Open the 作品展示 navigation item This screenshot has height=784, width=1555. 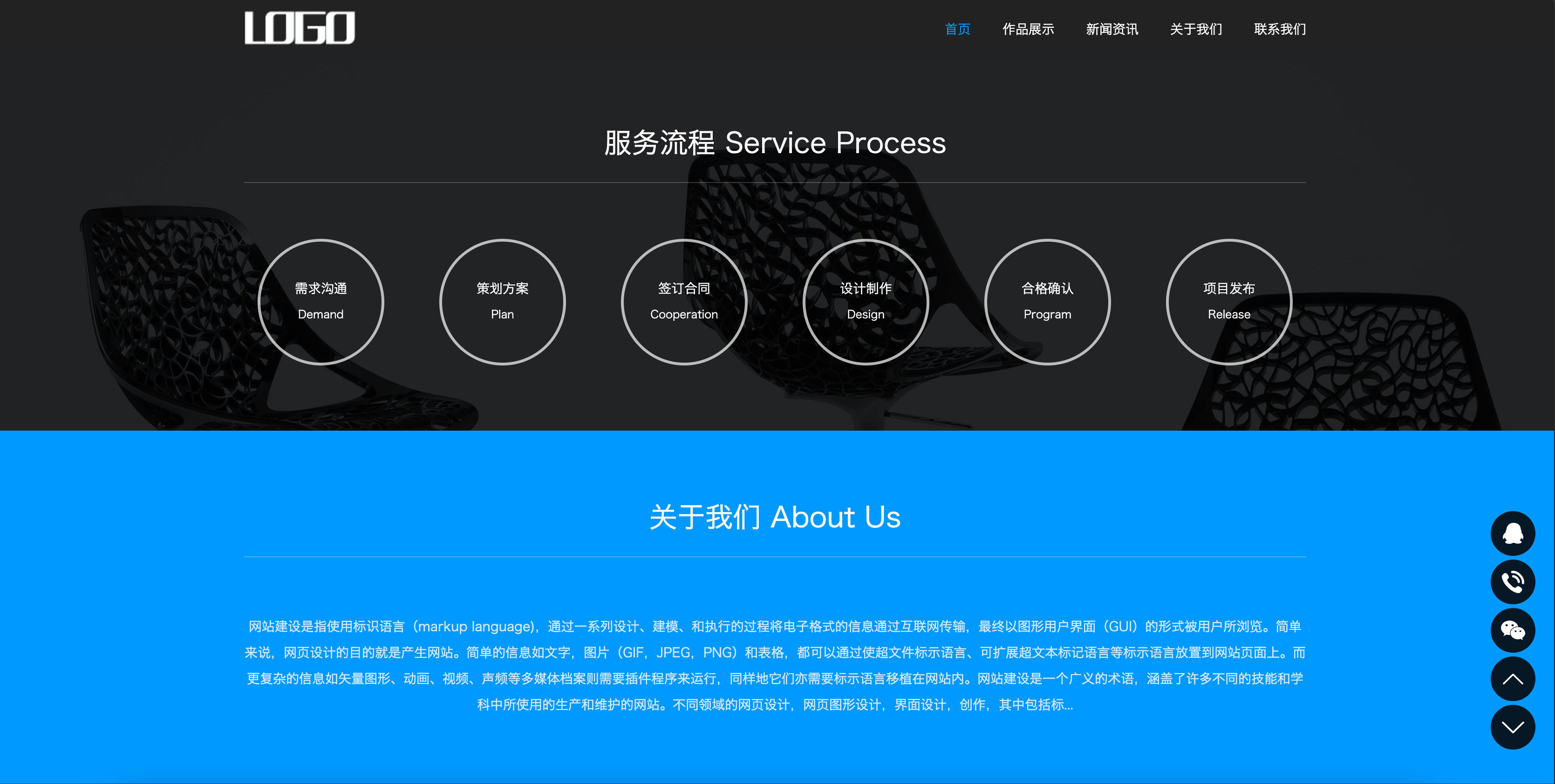(1028, 29)
